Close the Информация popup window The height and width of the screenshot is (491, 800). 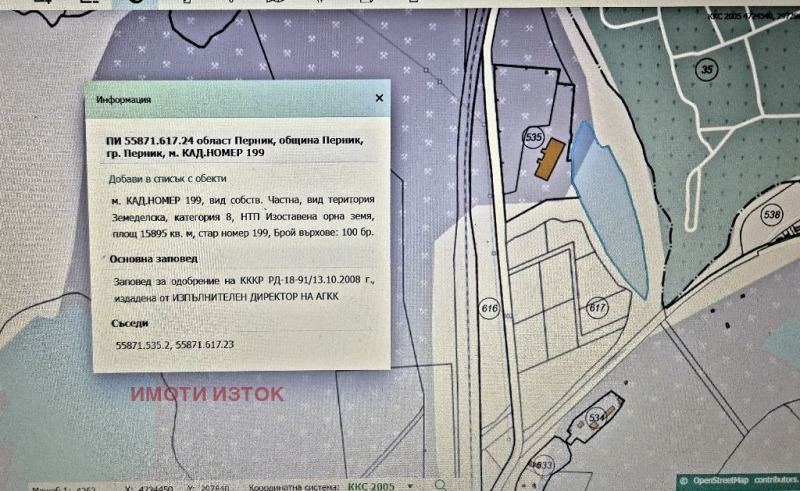379,99
